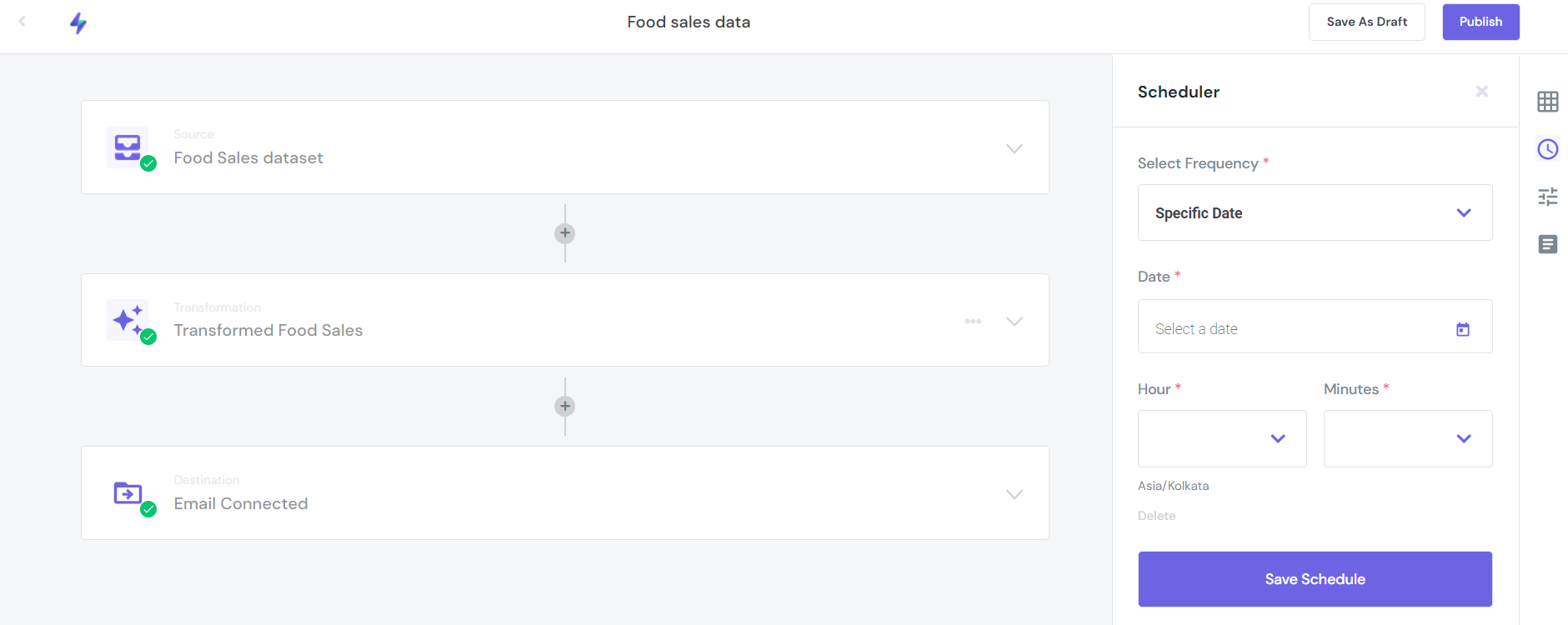
Task: Open the configuration sliders icon in sidebar
Action: pos(1548,196)
